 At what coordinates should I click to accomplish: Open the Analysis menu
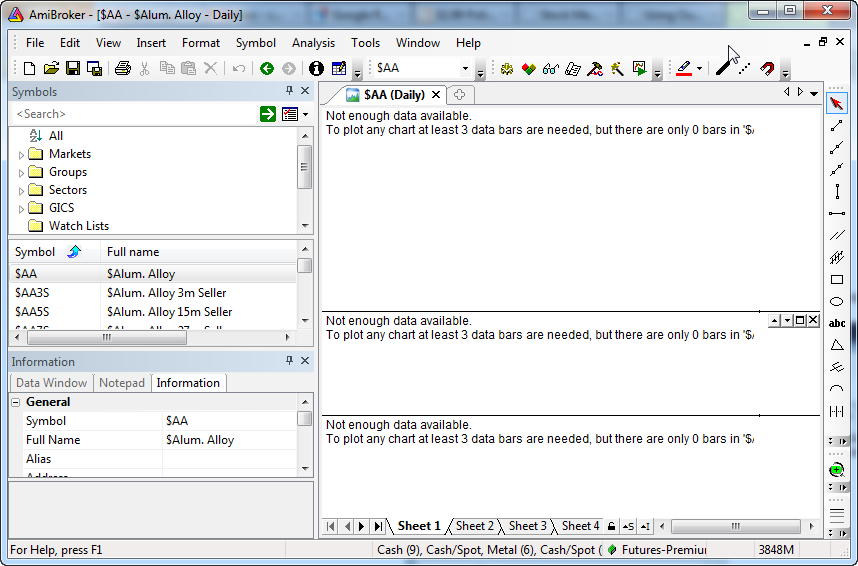tap(313, 43)
